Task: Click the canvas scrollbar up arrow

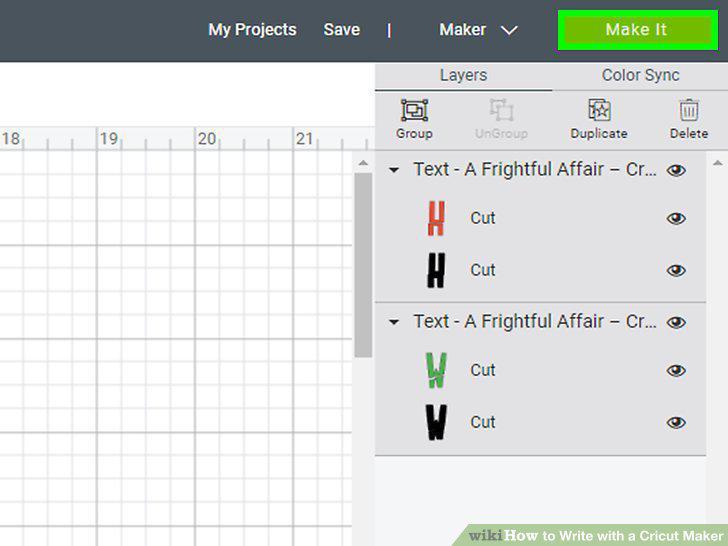Action: click(363, 163)
